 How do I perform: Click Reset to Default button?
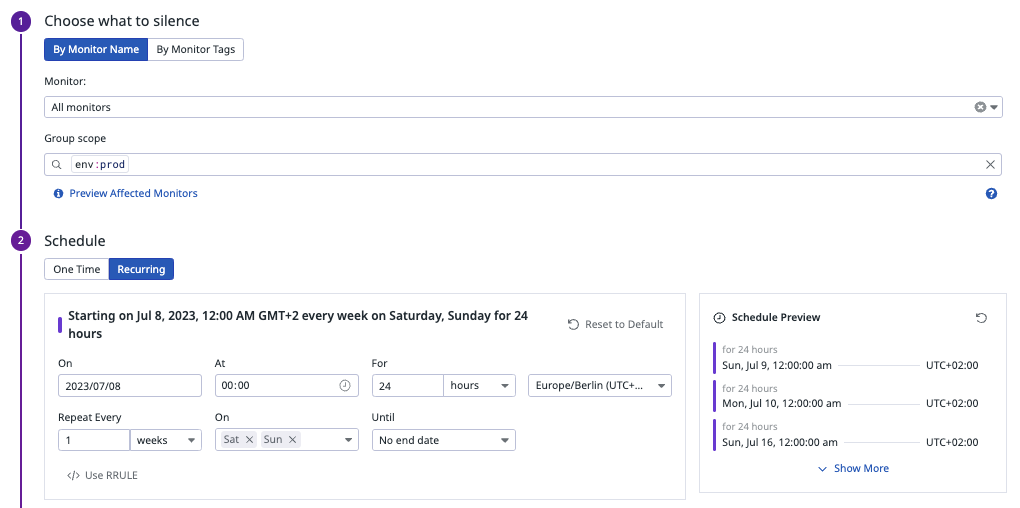point(615,324)
